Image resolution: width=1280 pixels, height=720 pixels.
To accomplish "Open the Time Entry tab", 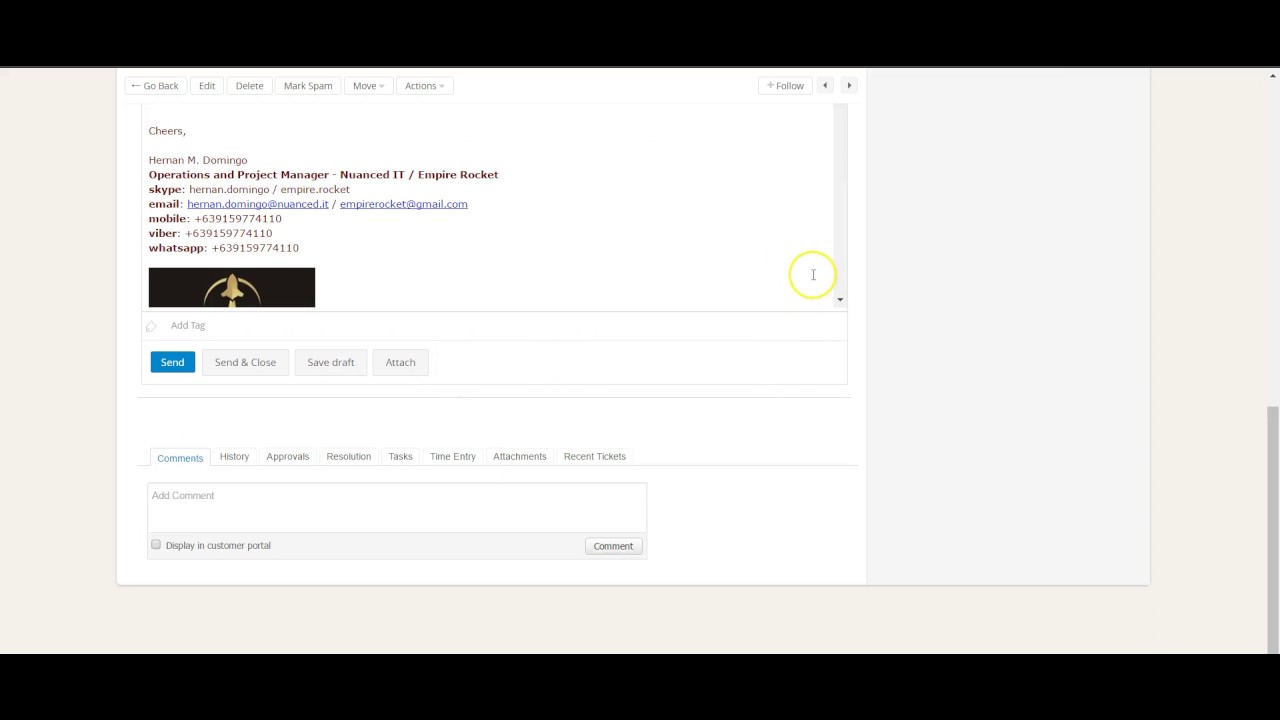I will pyautogui.click(x=452, y=457).
